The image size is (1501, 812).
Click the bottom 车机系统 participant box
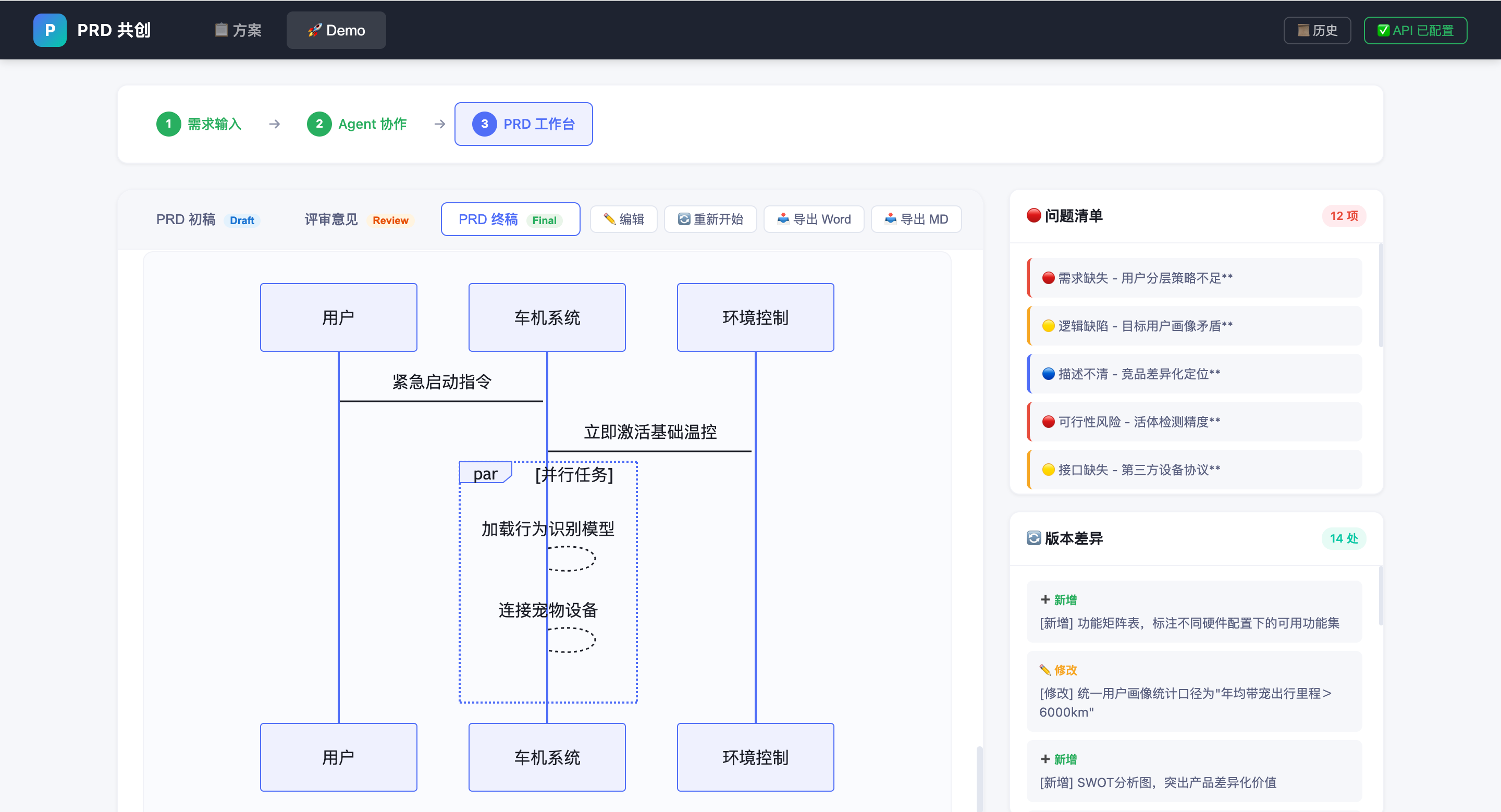click(x=547, y=757)
